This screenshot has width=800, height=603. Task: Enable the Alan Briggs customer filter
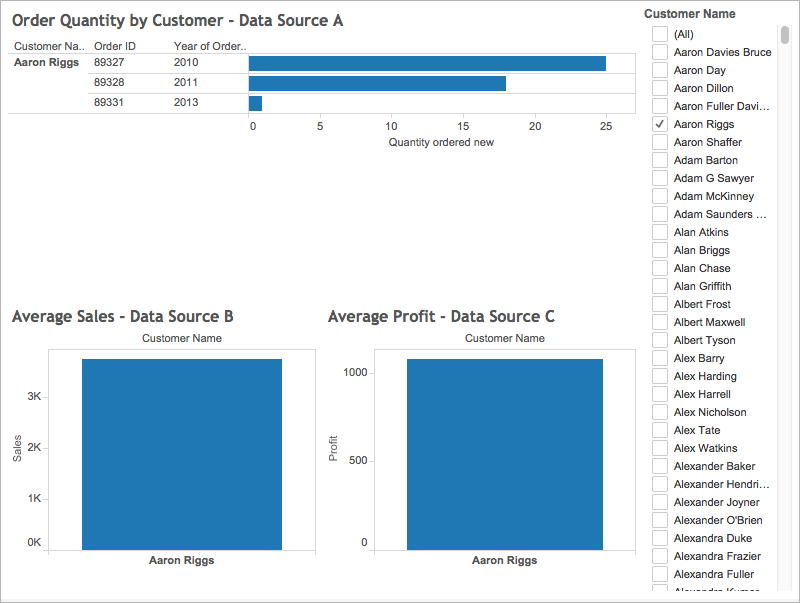[659, 250]
